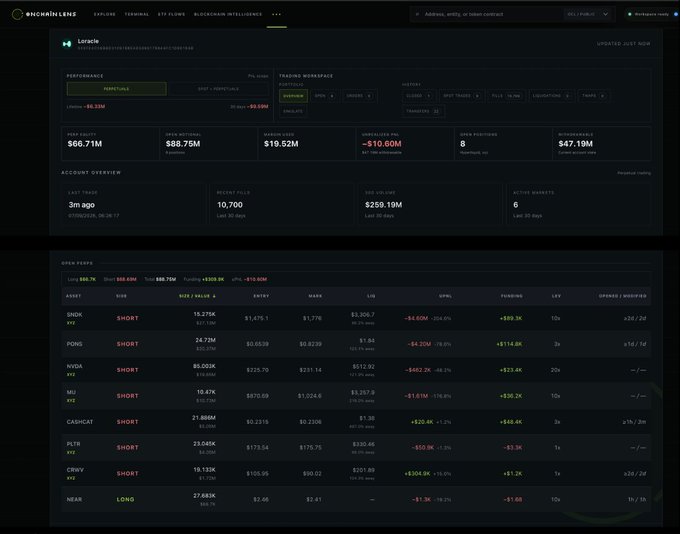Viewport: 680px width, 534px height.
Task: Sort by the Opened / Modified column header
Action: pyautogui.click(x=622, y=296)
